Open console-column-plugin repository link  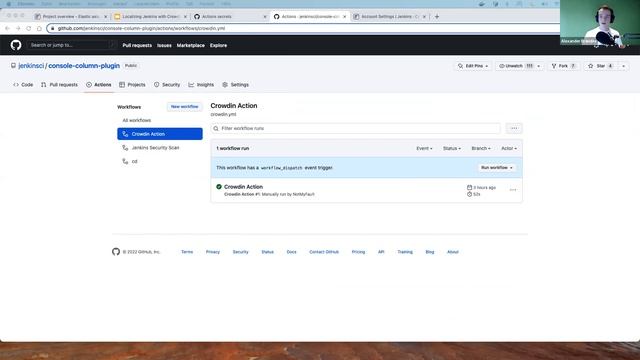(x=84, y=65)
